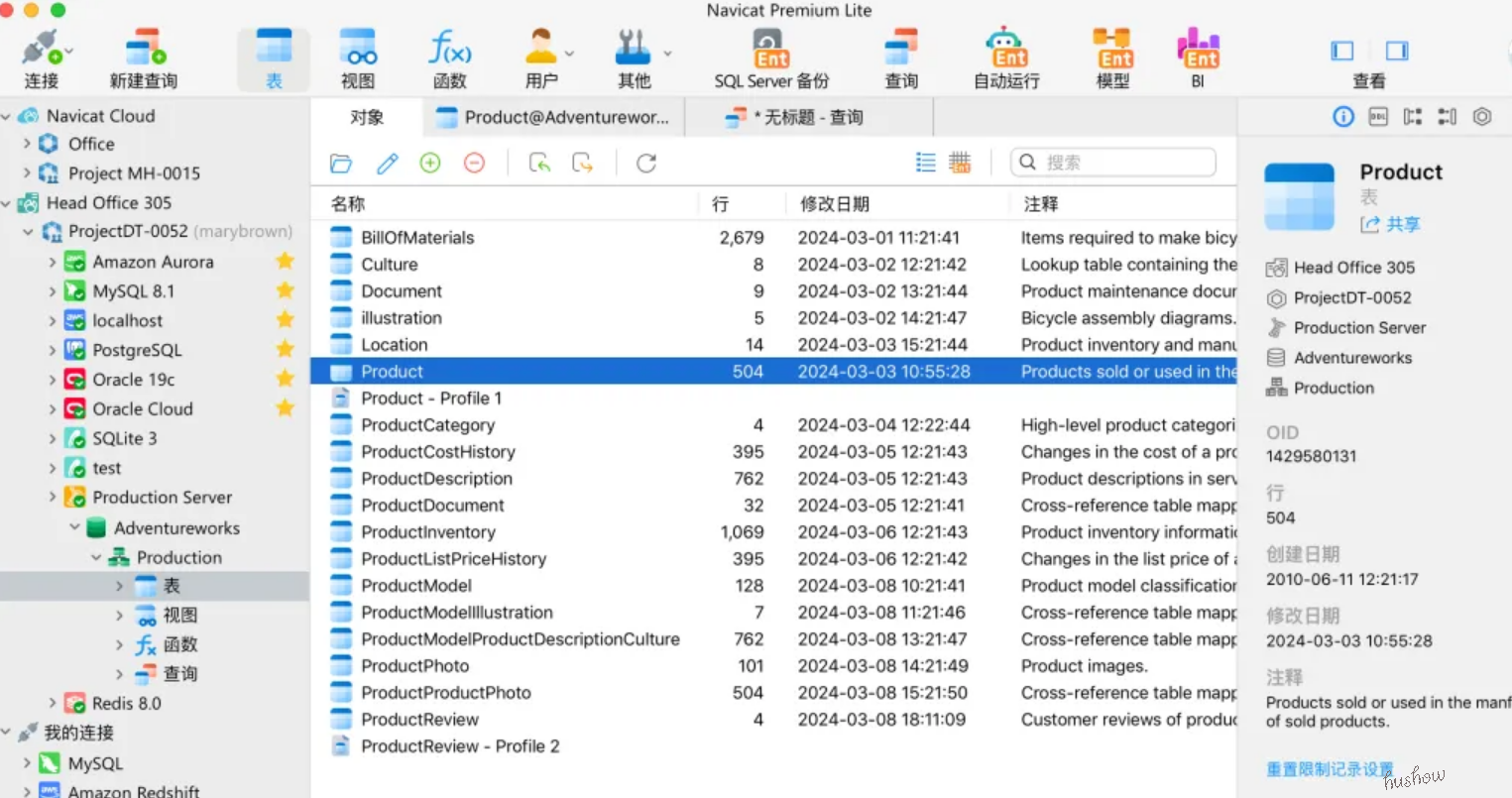Click the open table folder icon
This screenshot has height=798, width=1512.
pyautogui.click(x=341, y=163)
